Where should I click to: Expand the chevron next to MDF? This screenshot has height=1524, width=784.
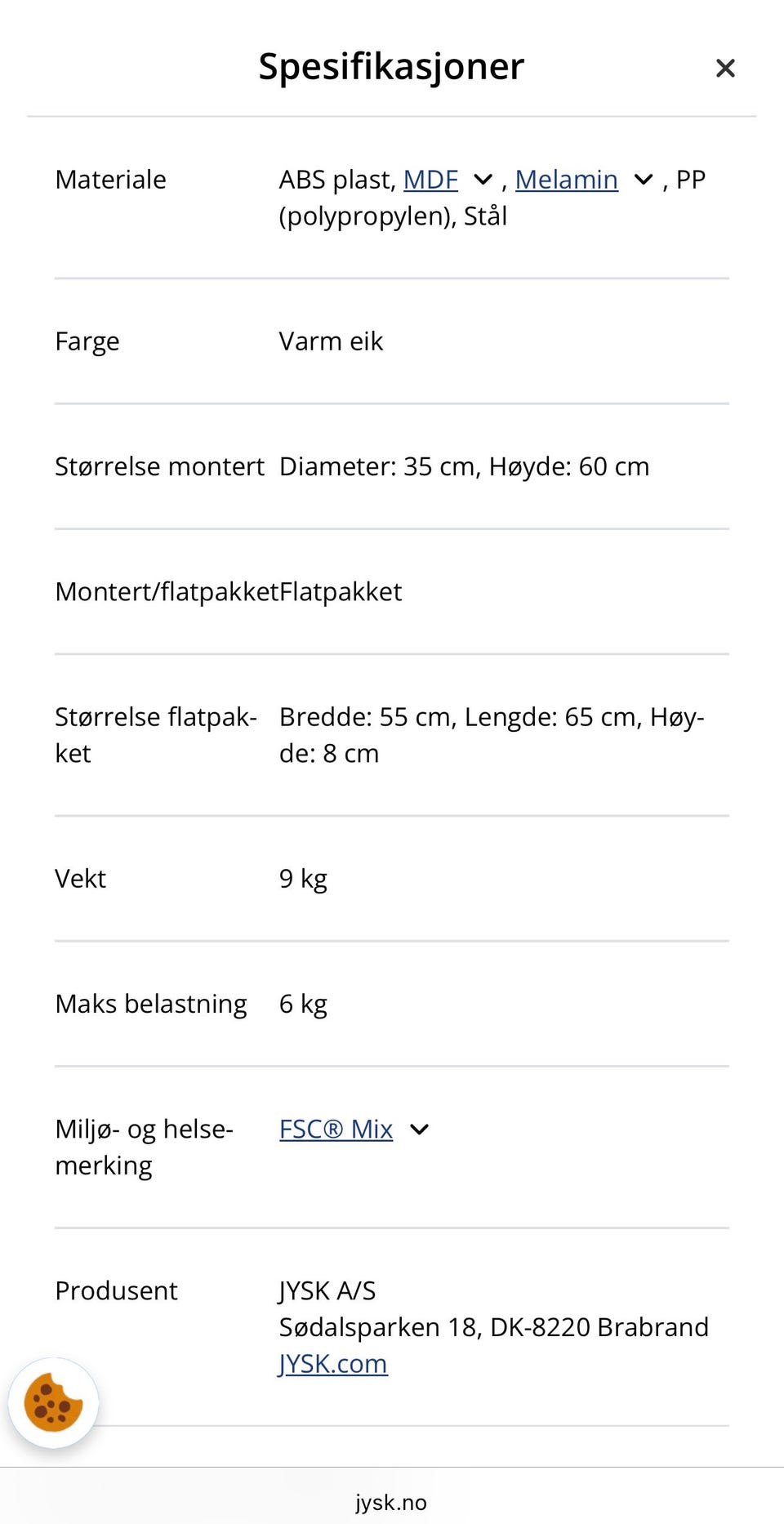(483, 180)
